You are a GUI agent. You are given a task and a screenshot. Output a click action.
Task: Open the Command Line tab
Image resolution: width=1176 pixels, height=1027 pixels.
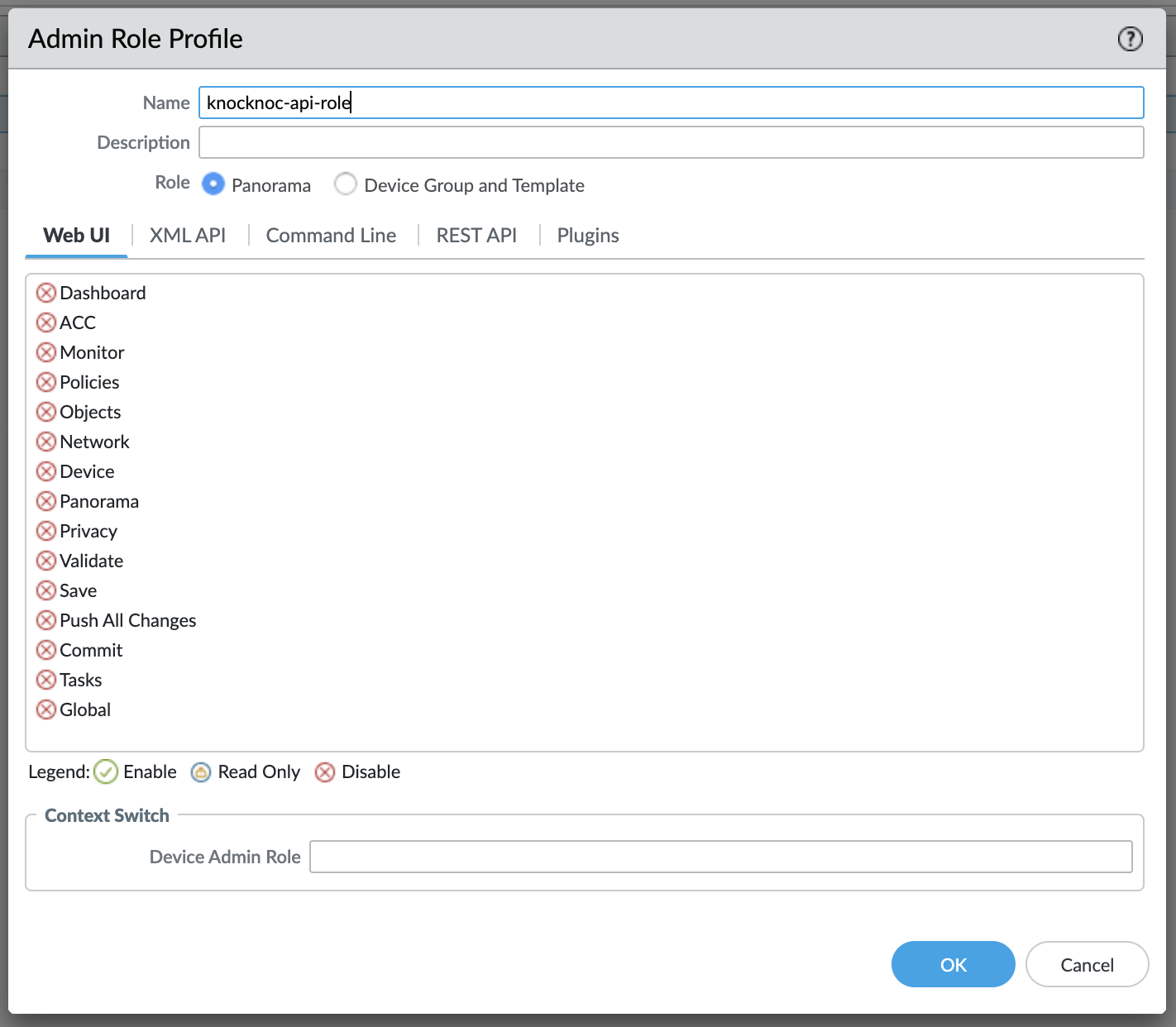click(331, 236)
